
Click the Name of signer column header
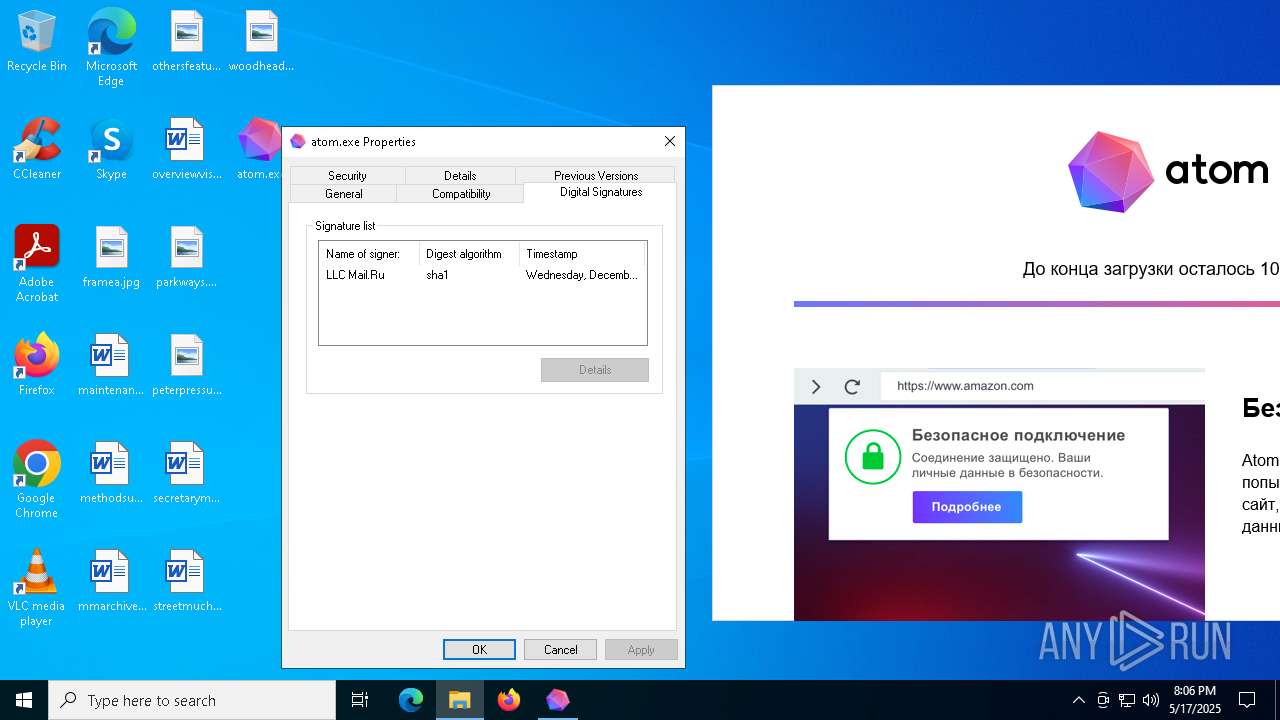pyautogui.click(x=369, y=254)
